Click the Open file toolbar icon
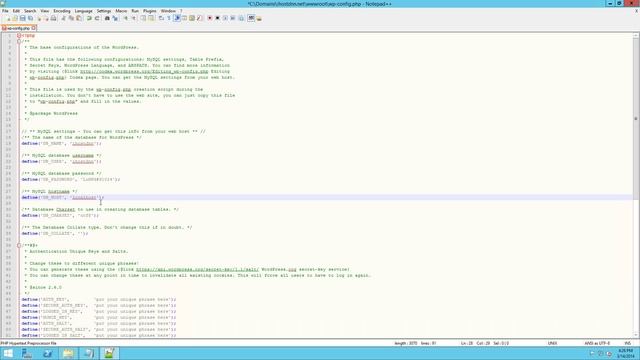640x360 pixels. click(15, 18)
